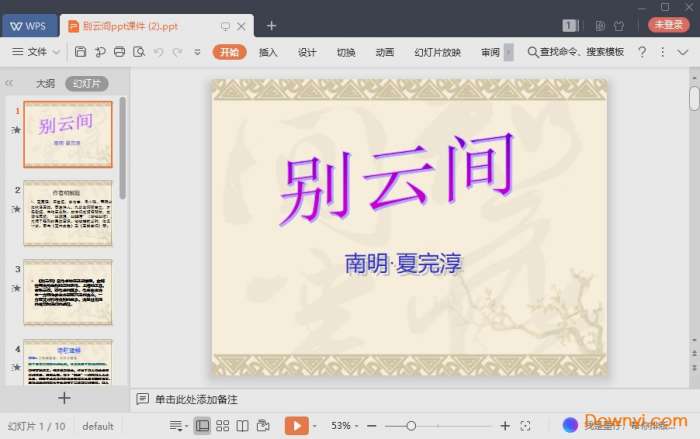This screenshot has width=700, height=439.
Task: Click the 查找命令、搜索模板 search box
Action: point(576,52)
